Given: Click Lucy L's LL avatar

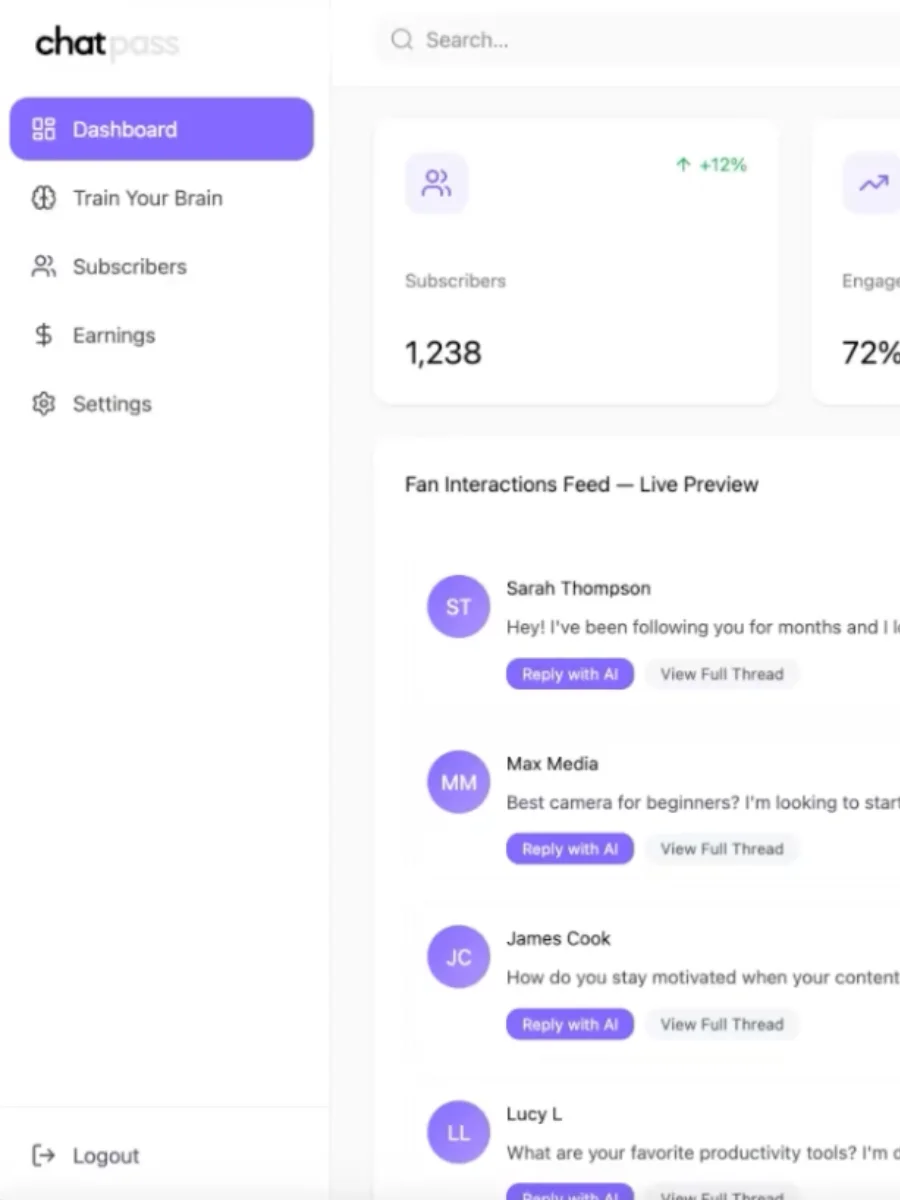Looking at the screenshot, I should [458, 1132].
